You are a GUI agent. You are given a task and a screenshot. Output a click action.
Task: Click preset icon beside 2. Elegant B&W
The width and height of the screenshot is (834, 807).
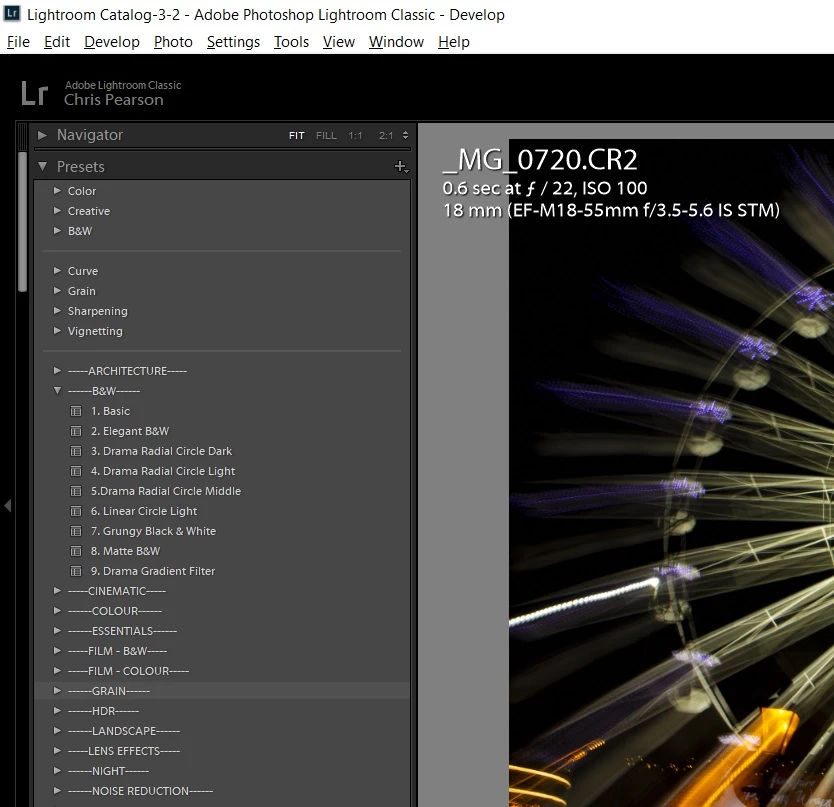pos(76,431)
